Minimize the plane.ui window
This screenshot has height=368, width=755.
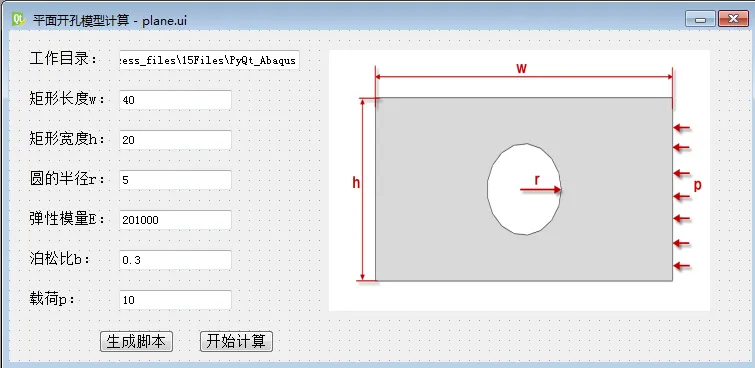pos(700,19)
